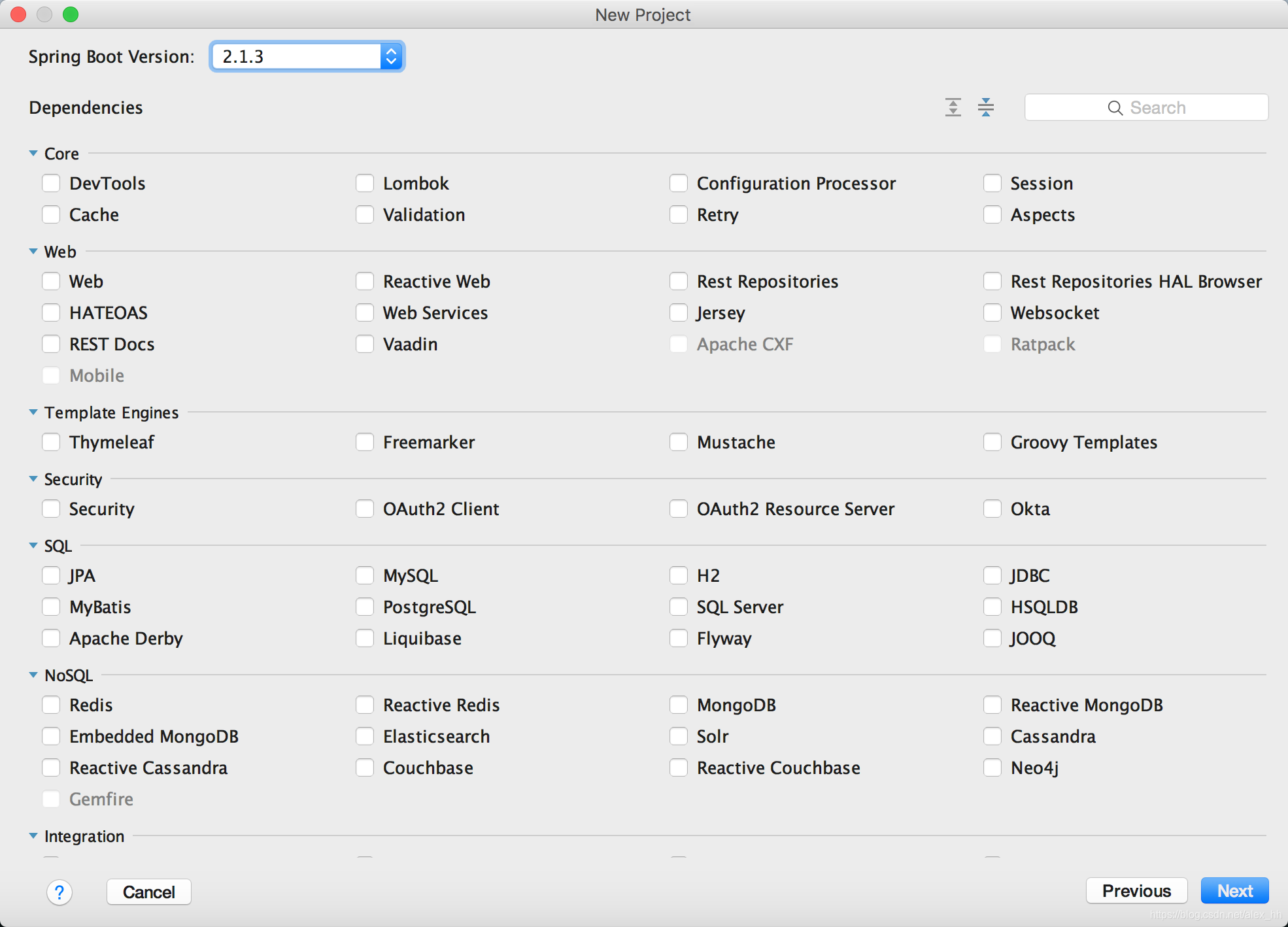Check the Okta checkbox
1288x927 pixels.
(x=992, y=509)
